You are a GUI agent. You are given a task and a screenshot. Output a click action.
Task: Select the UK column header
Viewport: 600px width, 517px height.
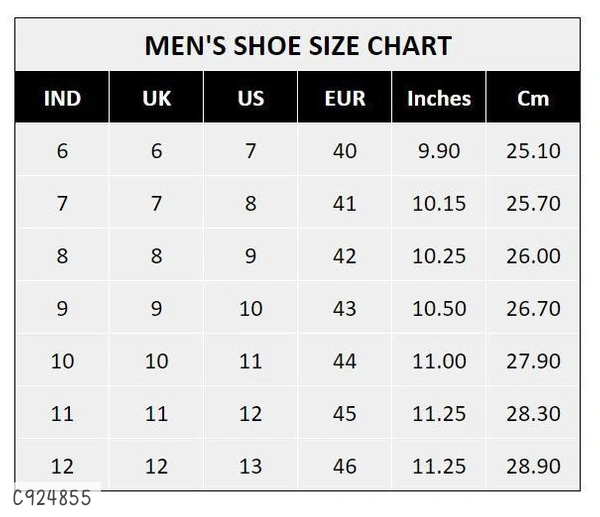click(x=156, y=99)
